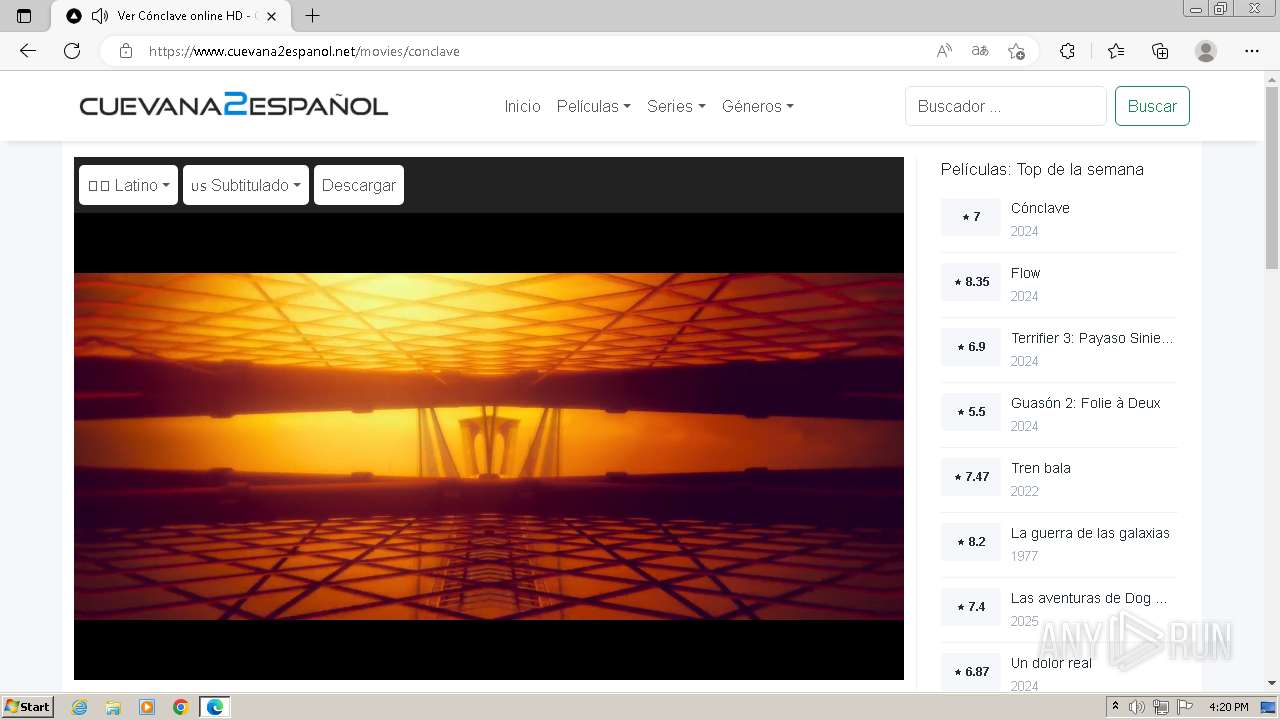Expand the Películas menu
The width and height of the screenshot is (1280, 720).
(x=593, y=106)
